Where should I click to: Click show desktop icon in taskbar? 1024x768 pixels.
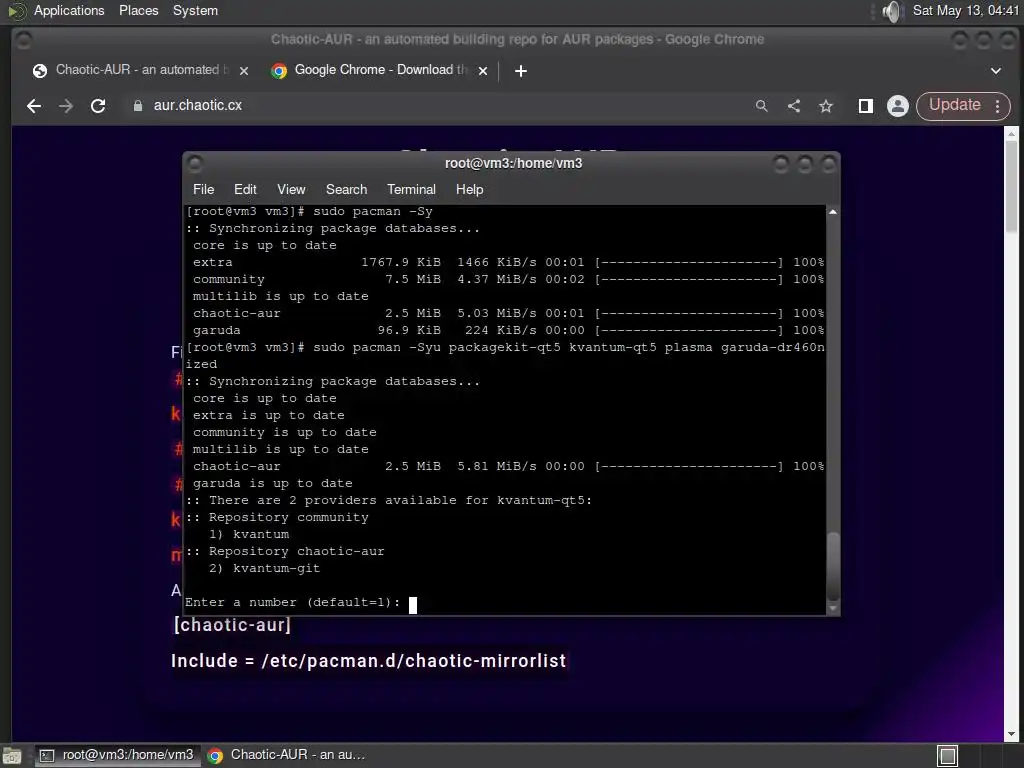click(12, 756)
